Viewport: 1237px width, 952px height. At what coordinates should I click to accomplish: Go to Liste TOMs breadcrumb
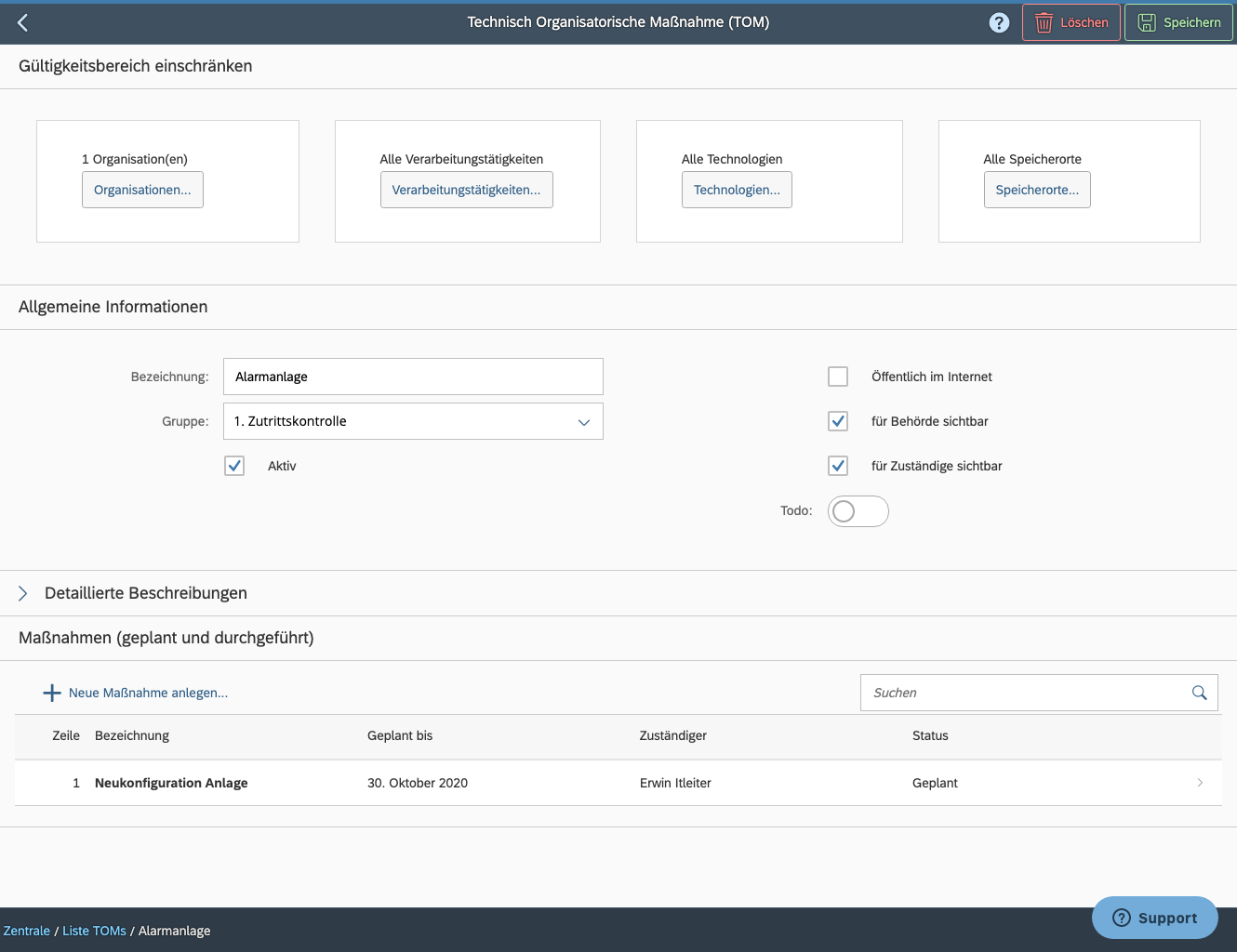tap(94, 930)
